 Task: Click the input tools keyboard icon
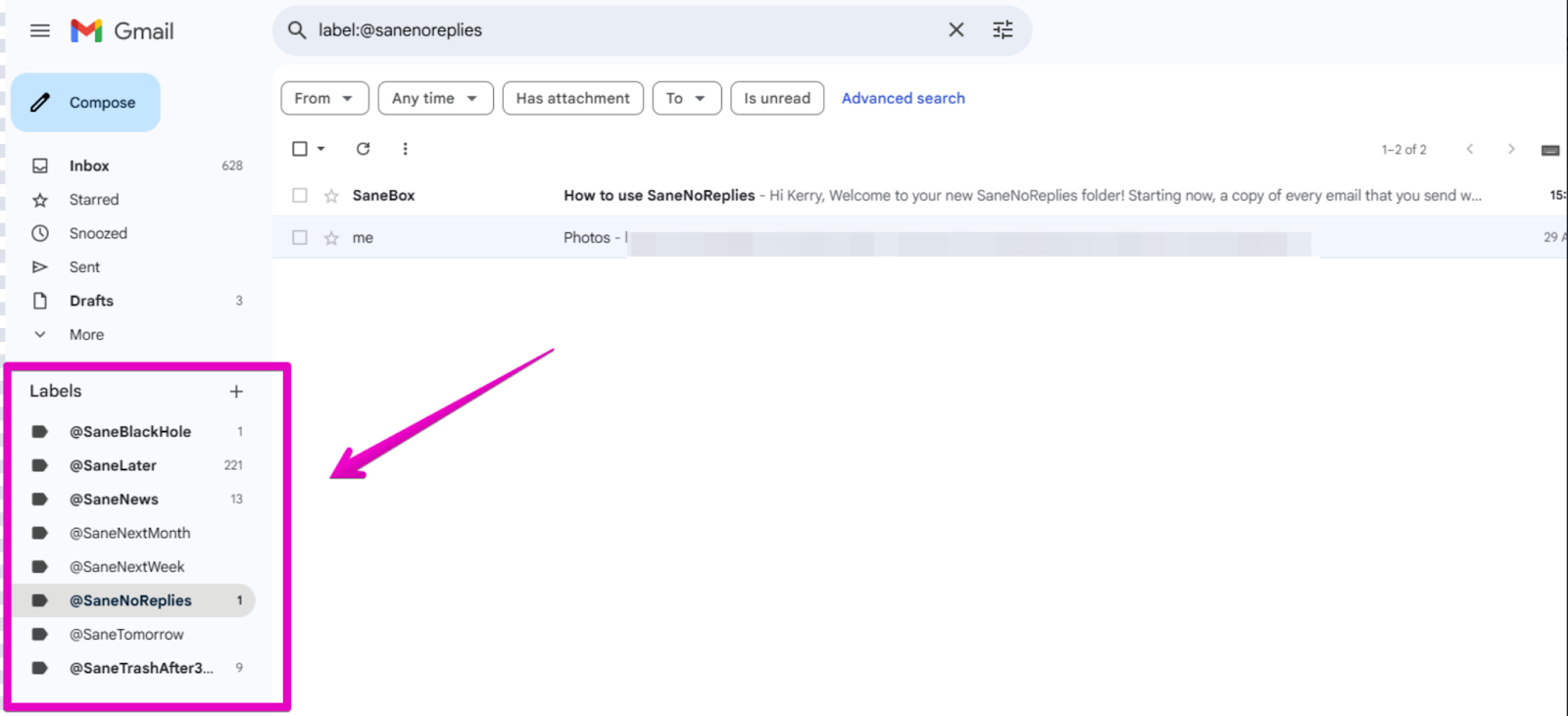(x=1549, y=150)
